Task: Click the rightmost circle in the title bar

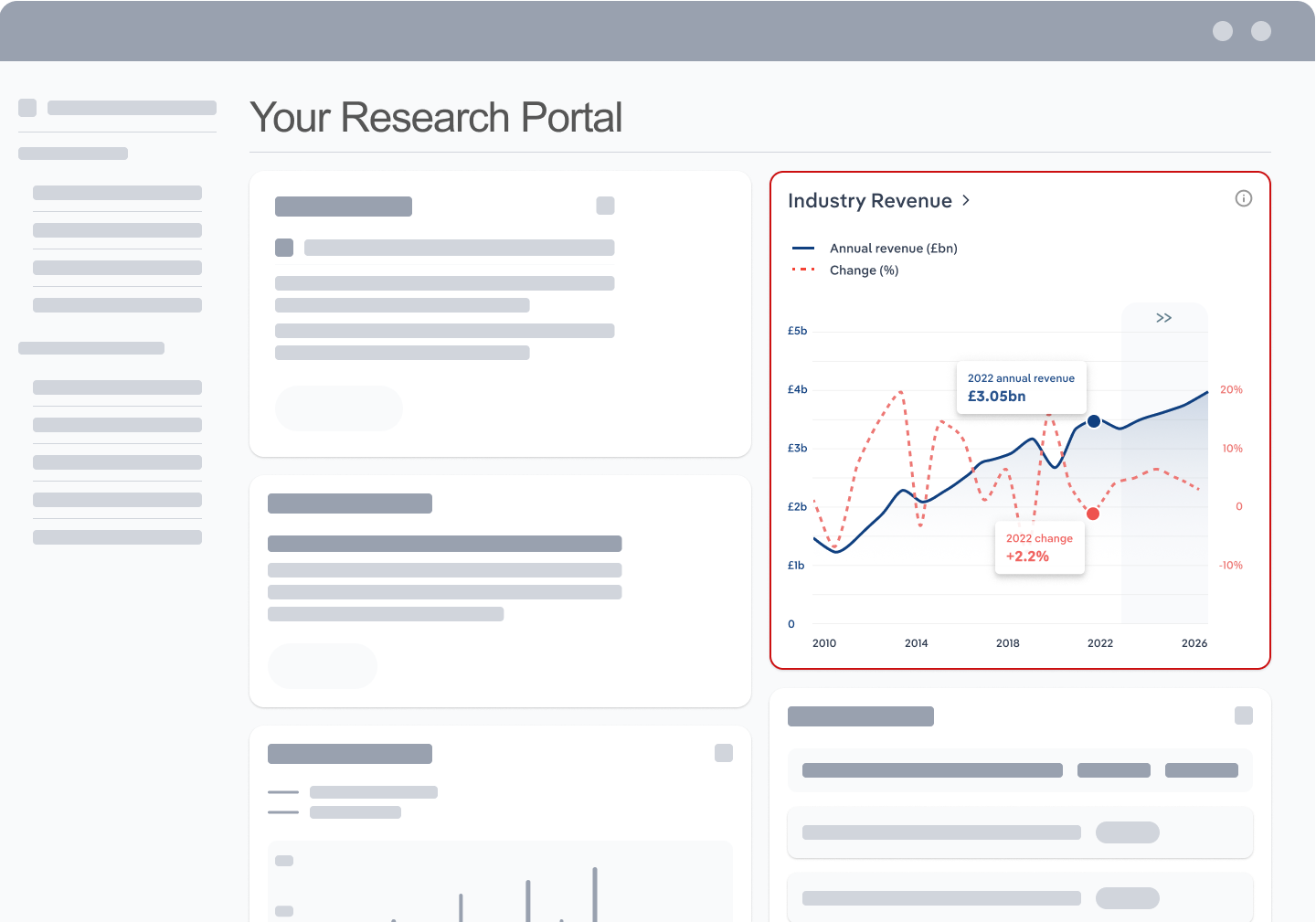Action: point(1260,31)
